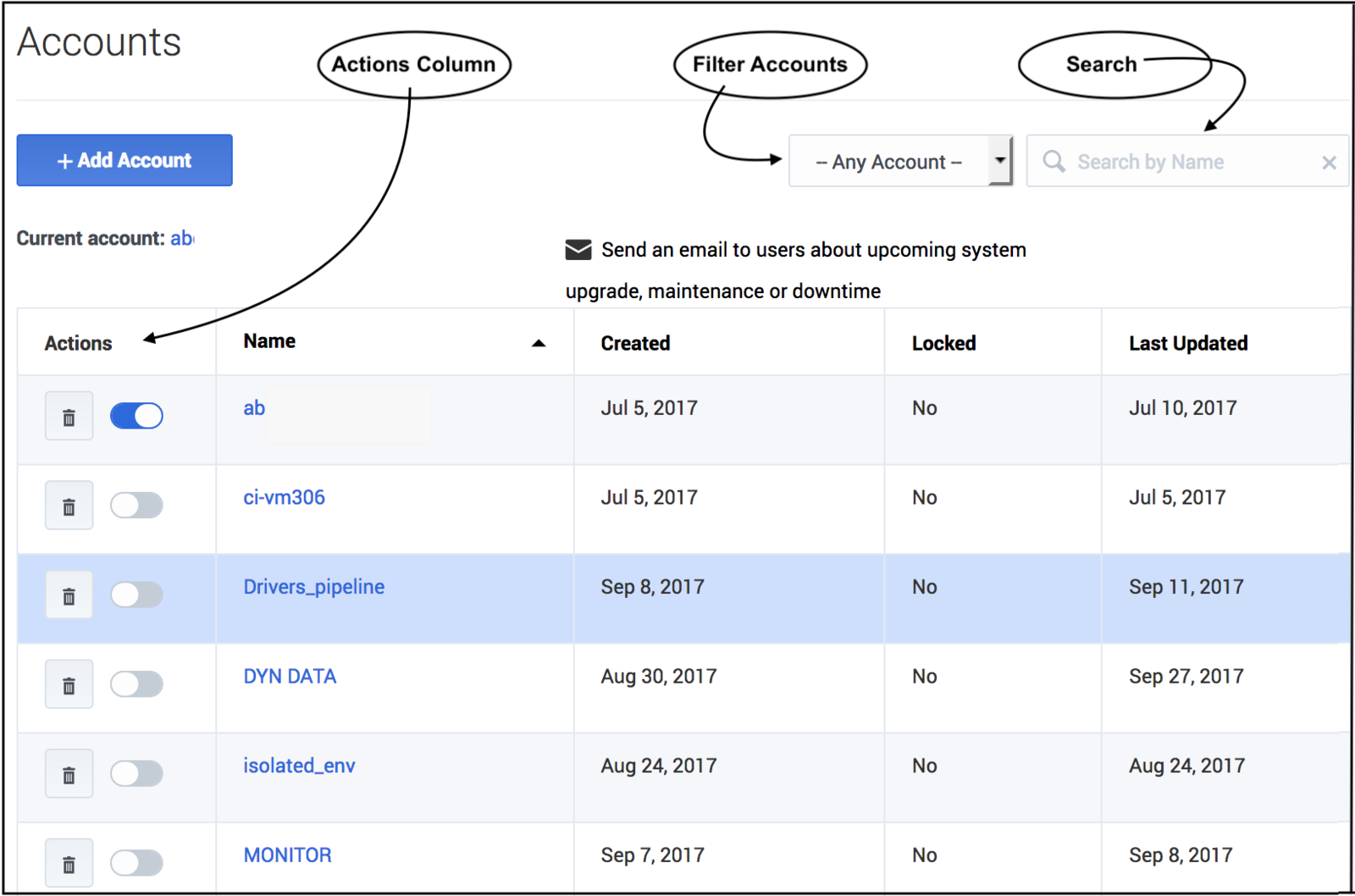Click the Accounts page heading
Image resolution: width=1355 pixels, height=896 pixels.
99,42
